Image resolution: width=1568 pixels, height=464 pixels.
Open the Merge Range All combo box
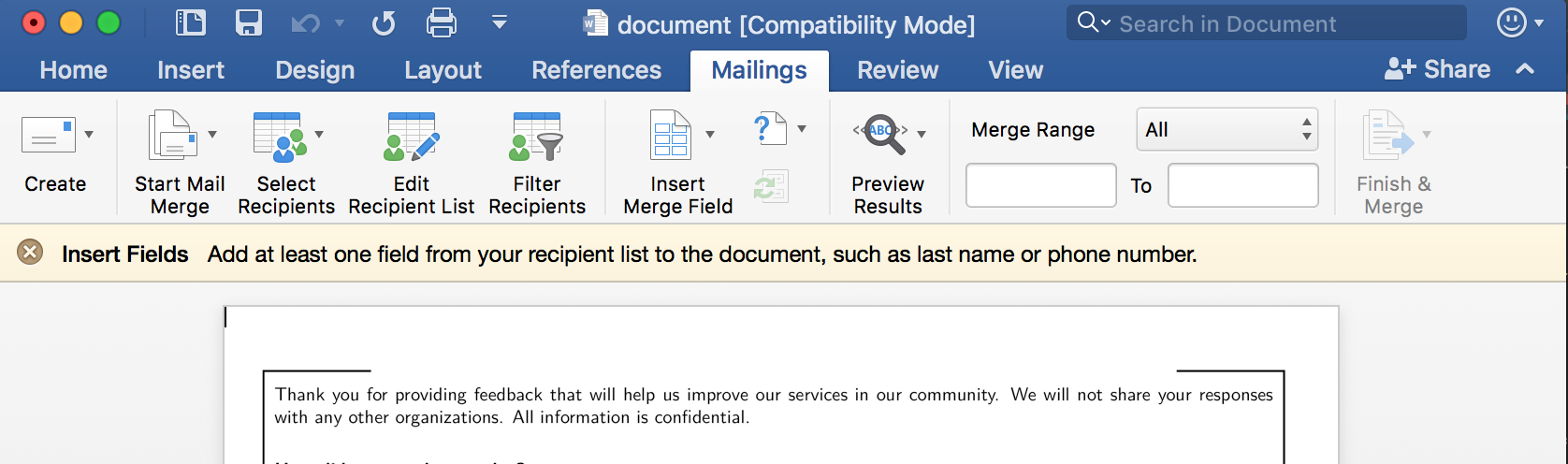1227,129
